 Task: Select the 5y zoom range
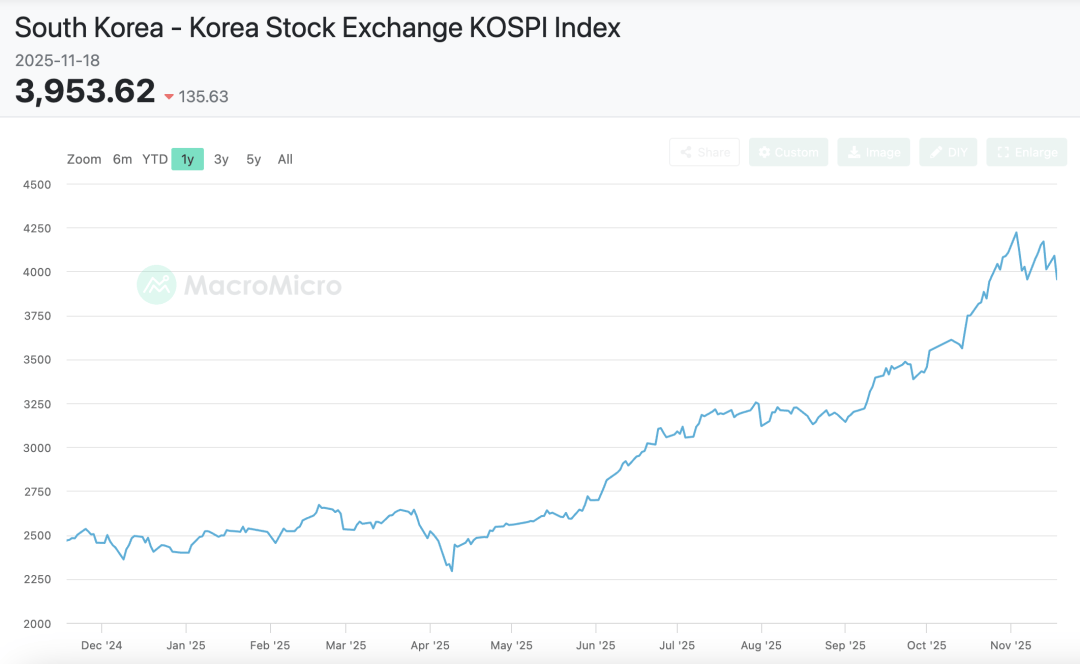253,159
